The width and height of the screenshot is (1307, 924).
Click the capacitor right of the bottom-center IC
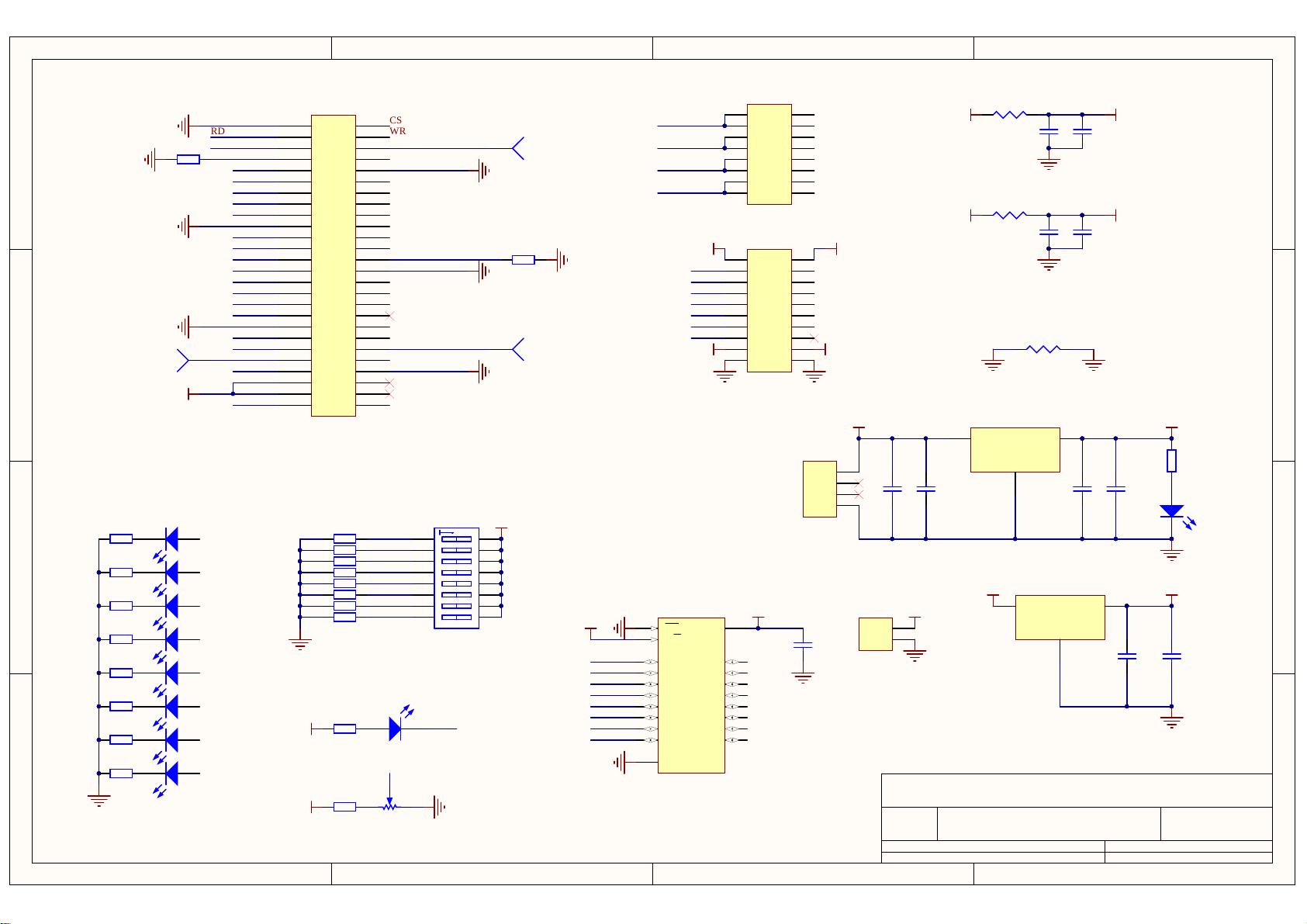click(803, 645)
